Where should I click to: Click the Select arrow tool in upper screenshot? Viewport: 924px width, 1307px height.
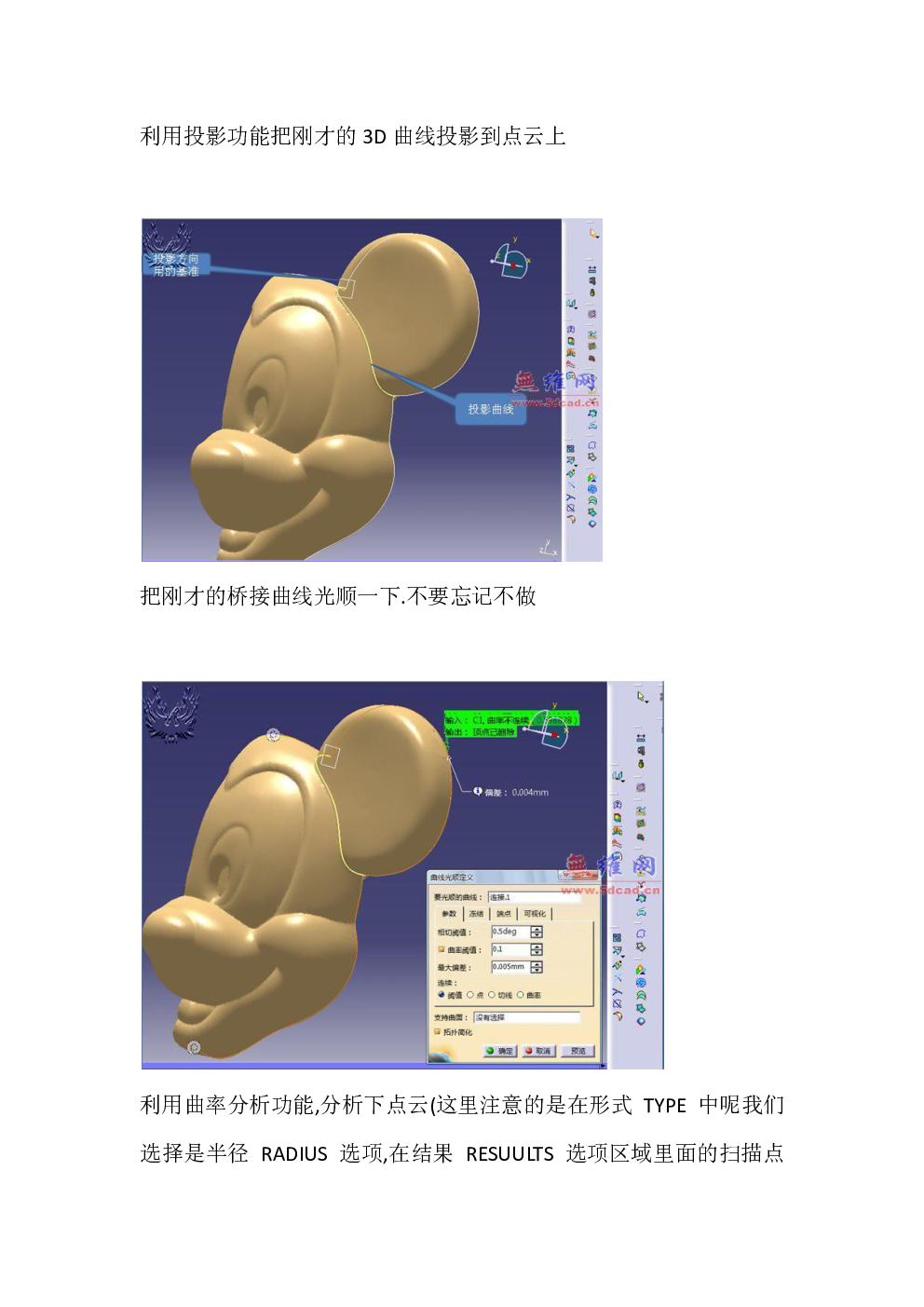tap(594, 233)
